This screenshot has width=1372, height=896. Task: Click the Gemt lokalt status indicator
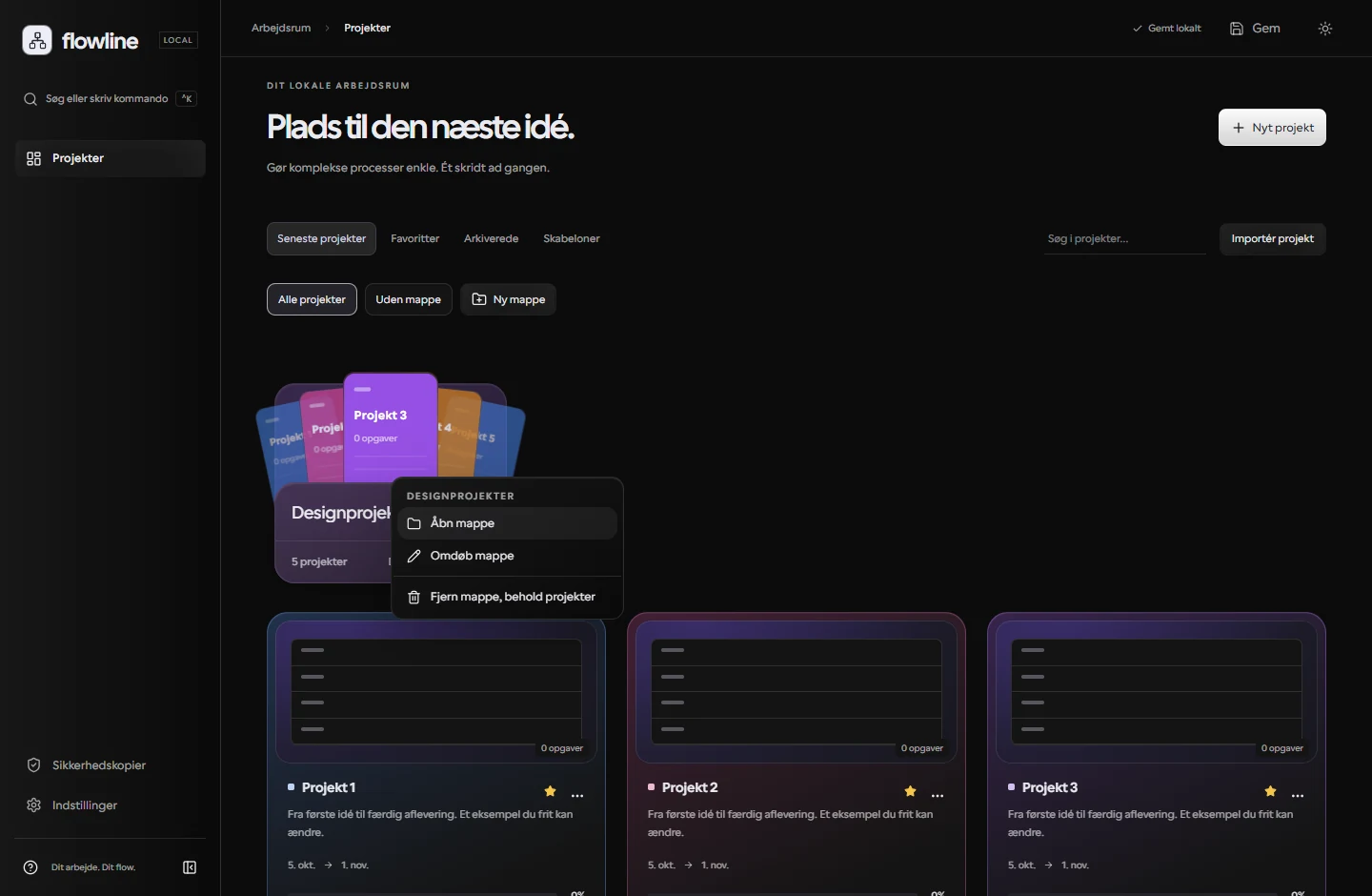(x=1166, y=29)
